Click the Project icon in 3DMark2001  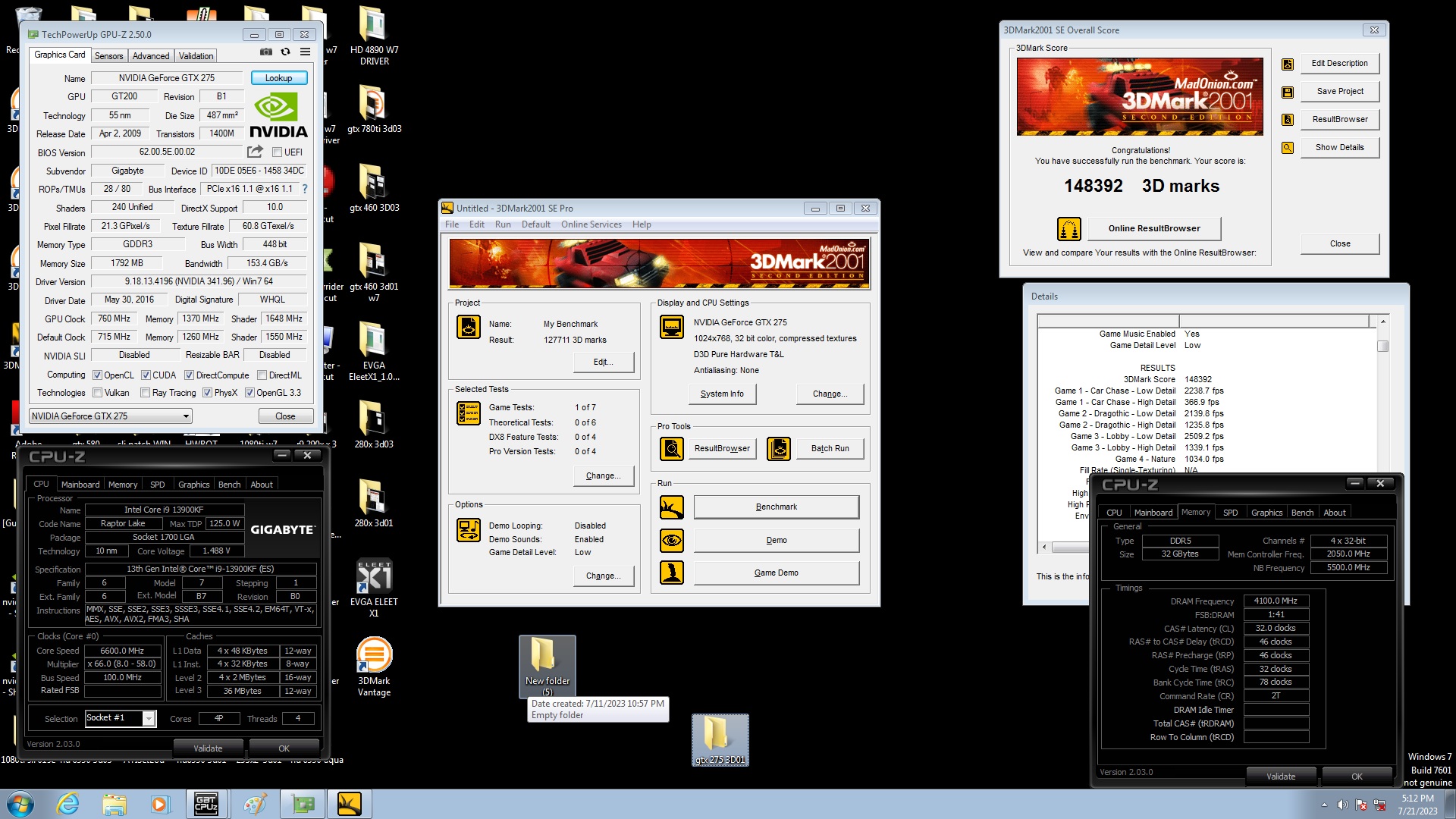pos(469,327)
